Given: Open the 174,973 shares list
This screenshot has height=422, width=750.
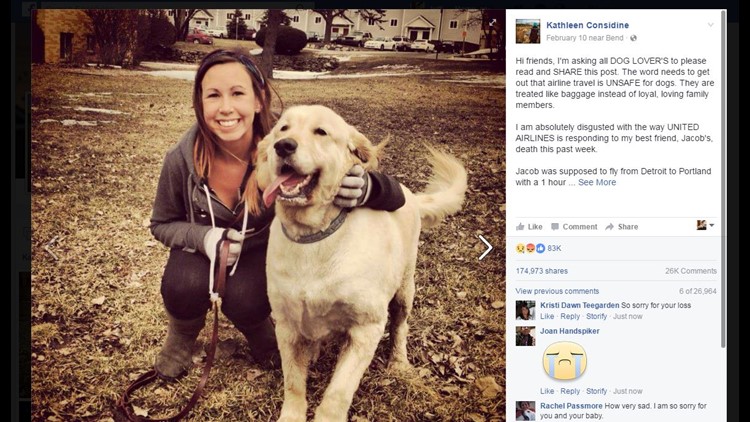Looking at the screenshot, I should point(541,271).
